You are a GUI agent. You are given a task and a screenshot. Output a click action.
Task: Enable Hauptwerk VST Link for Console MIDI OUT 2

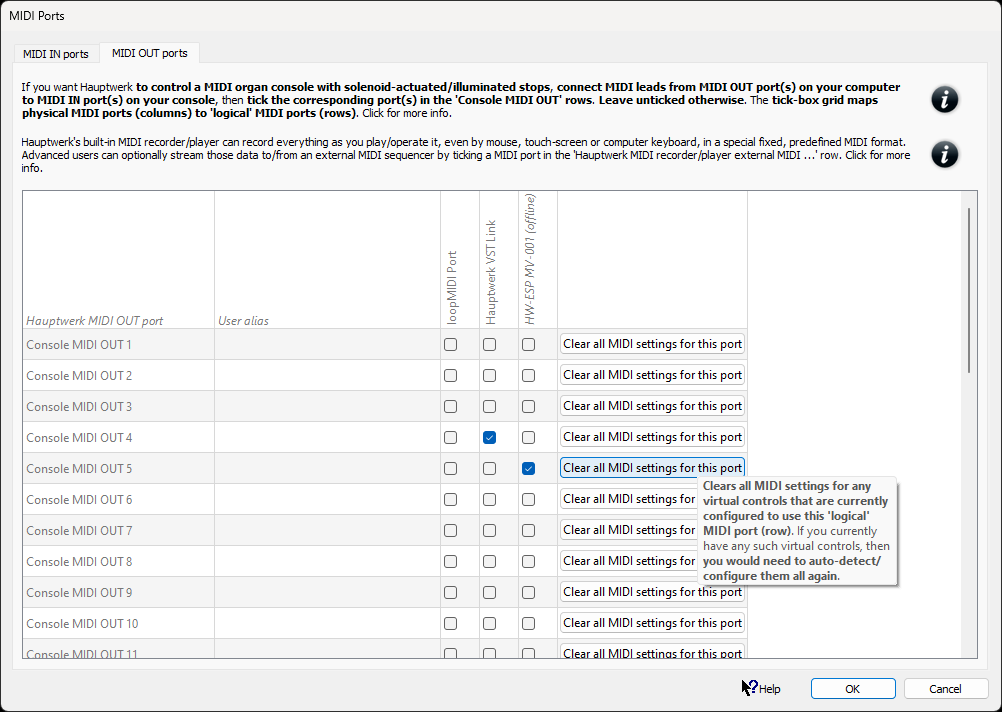(490, 376)
